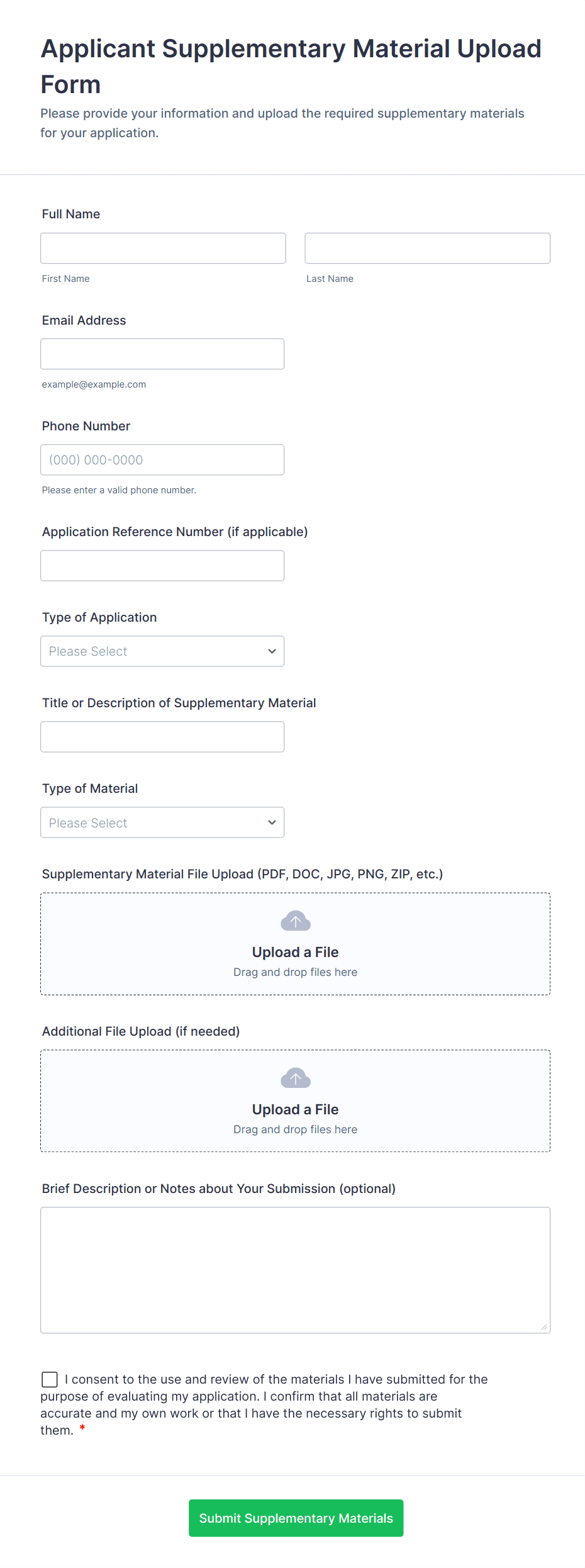Image resolution: width=585 pixels, height=1568 pixels.
Task: Check the consent to review materials checkbox
Action: point(50,1379)
